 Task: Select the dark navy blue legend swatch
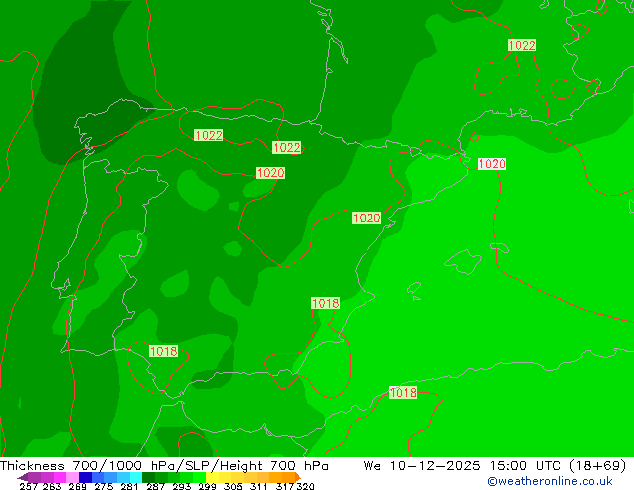[85, 477]
